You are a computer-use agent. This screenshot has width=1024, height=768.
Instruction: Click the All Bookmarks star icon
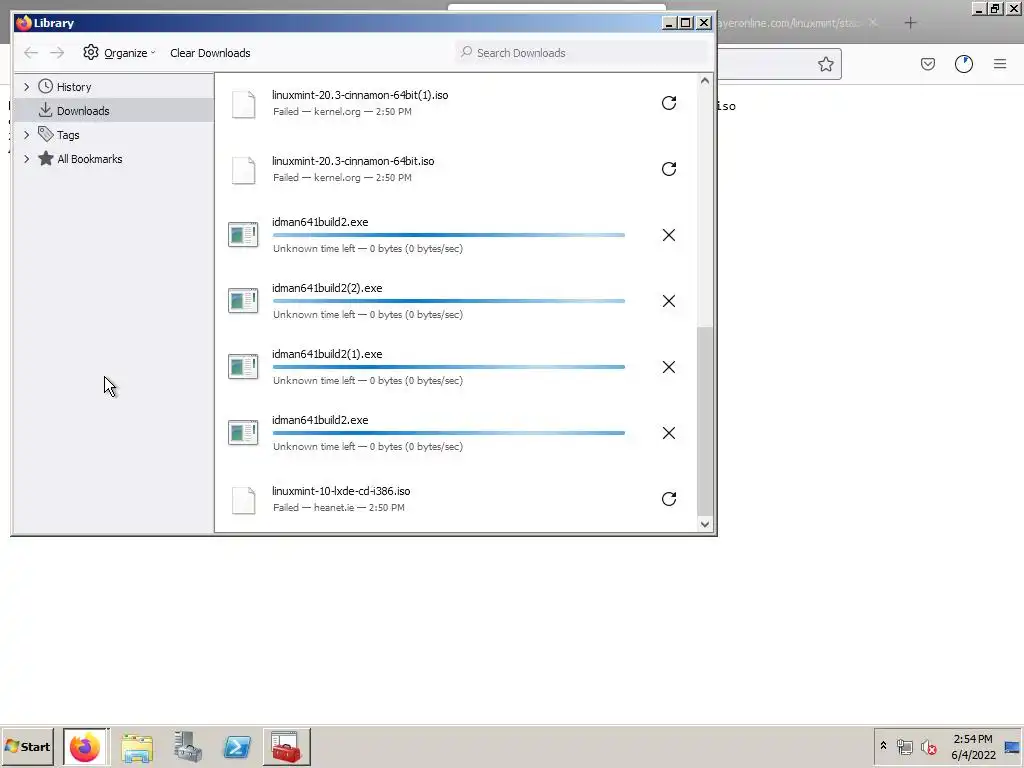(46, 159)
